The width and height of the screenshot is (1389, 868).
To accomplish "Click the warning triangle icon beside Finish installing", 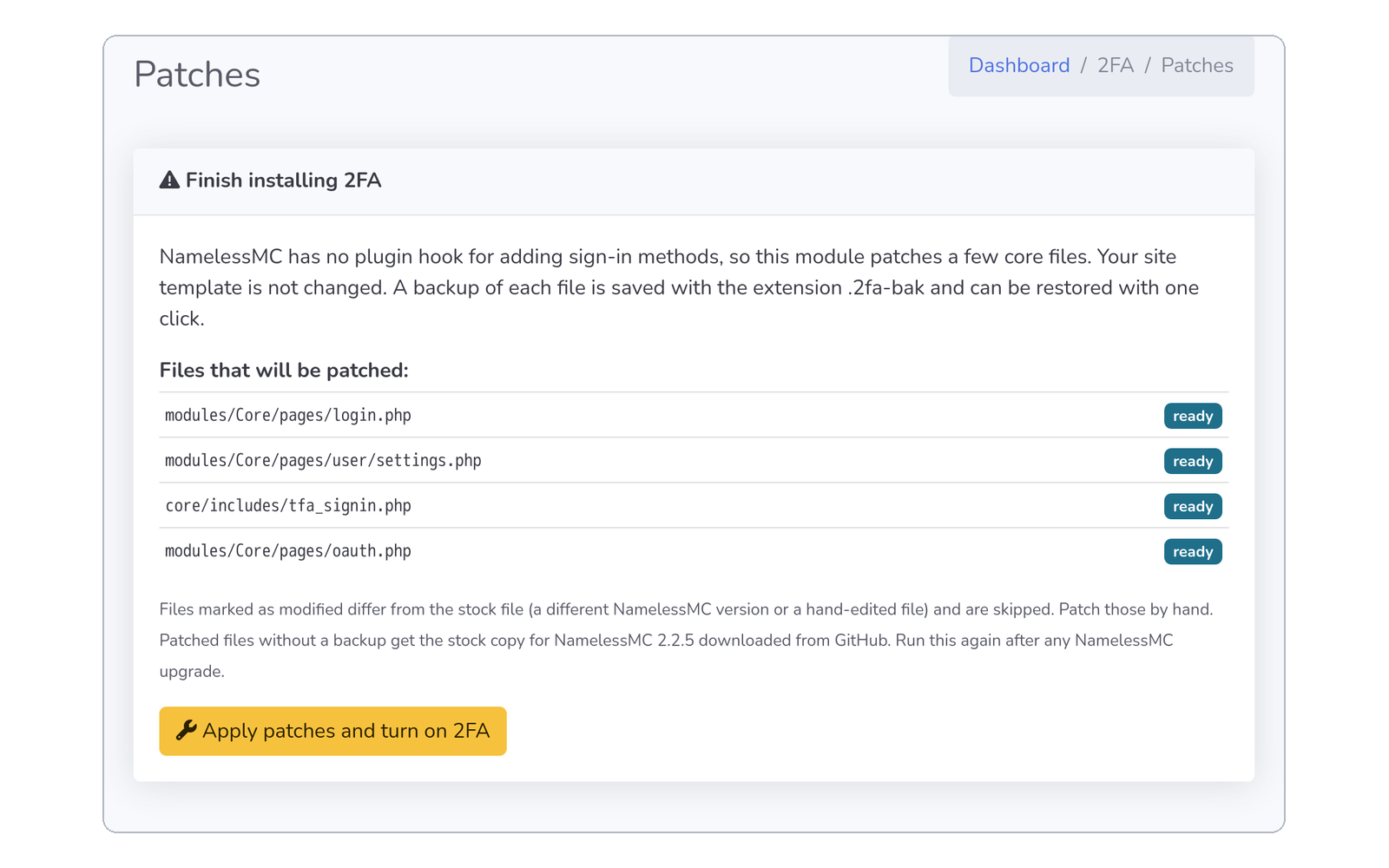I will coord(169,180).
